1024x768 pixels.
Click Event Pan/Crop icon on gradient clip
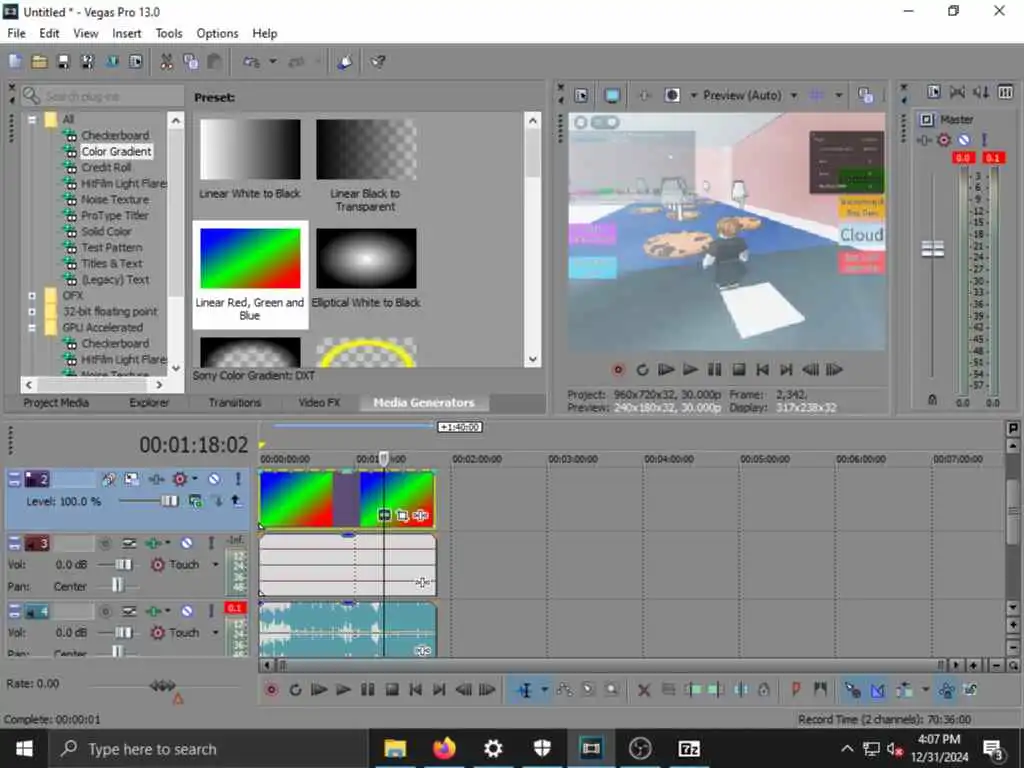click(x=402, y=516)
